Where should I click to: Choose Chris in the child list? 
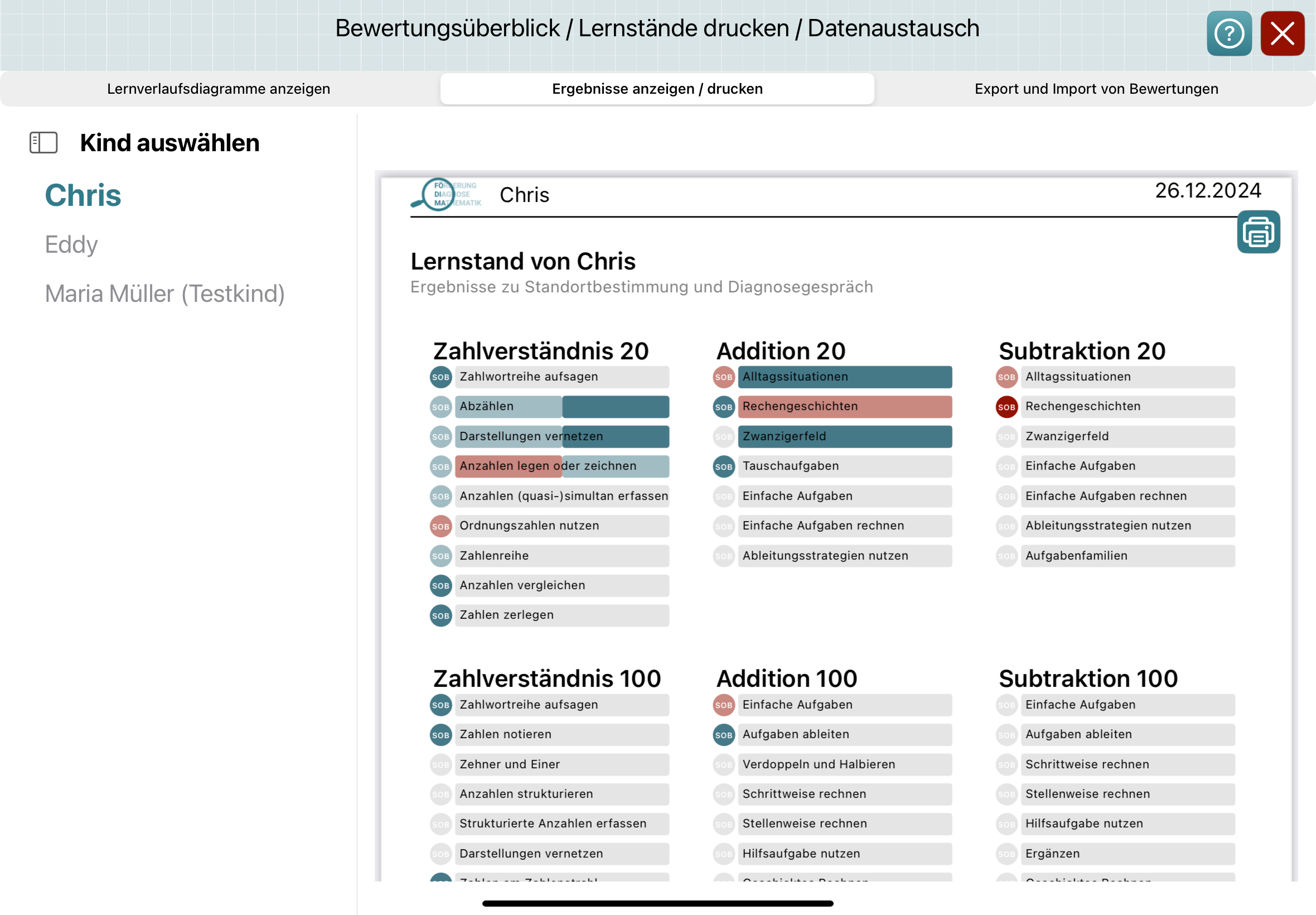click(x=83, y=195)
